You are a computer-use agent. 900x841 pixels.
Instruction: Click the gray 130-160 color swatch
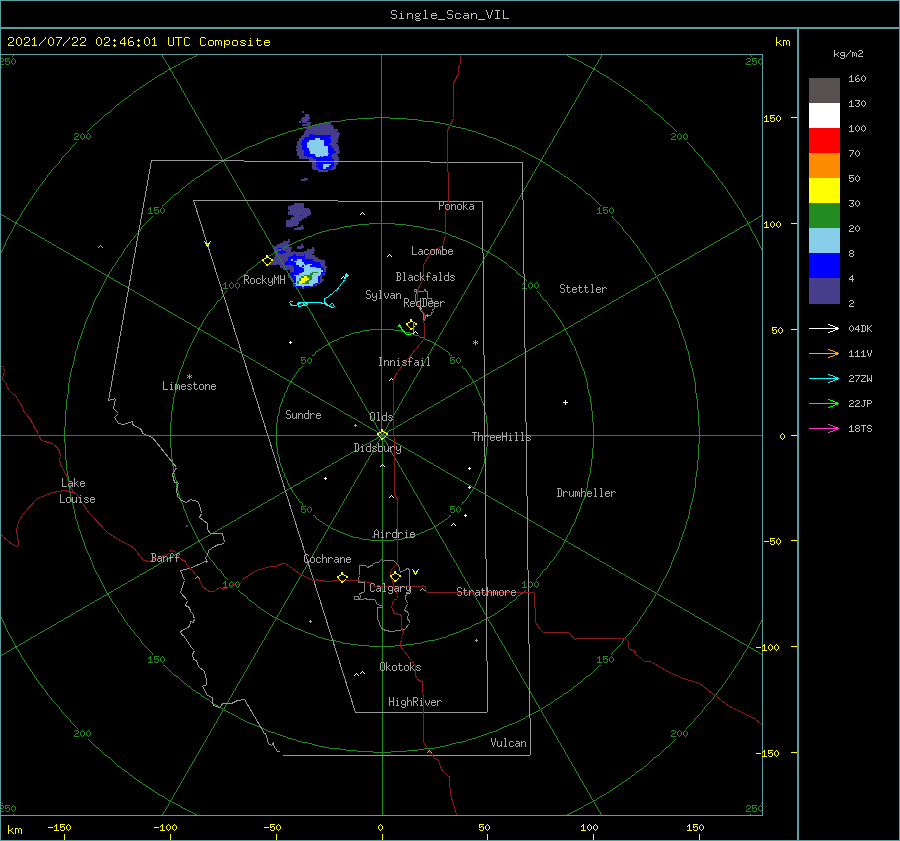pyautogui.click(x=824, y=90)
